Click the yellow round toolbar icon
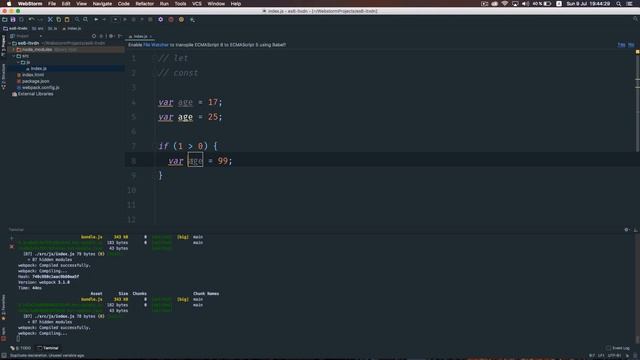This screenshot has height=360, width=640. coord(181,19)
